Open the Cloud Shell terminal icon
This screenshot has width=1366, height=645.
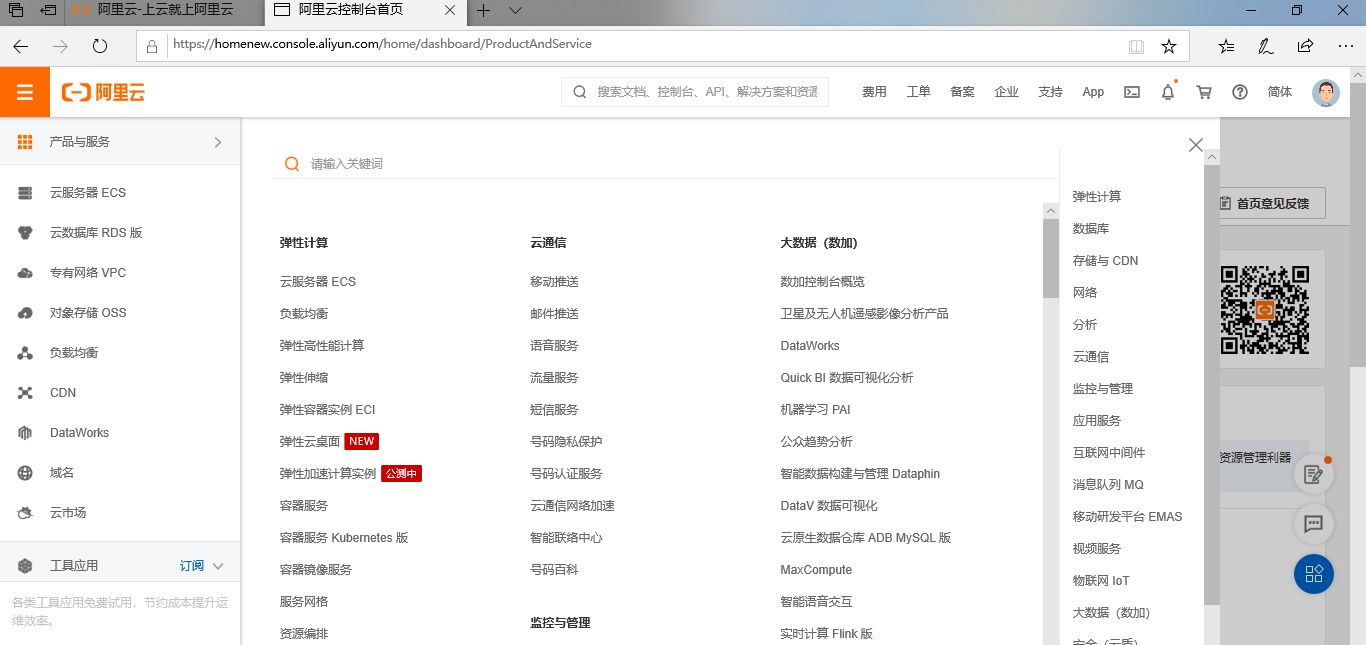(1132, 92)
